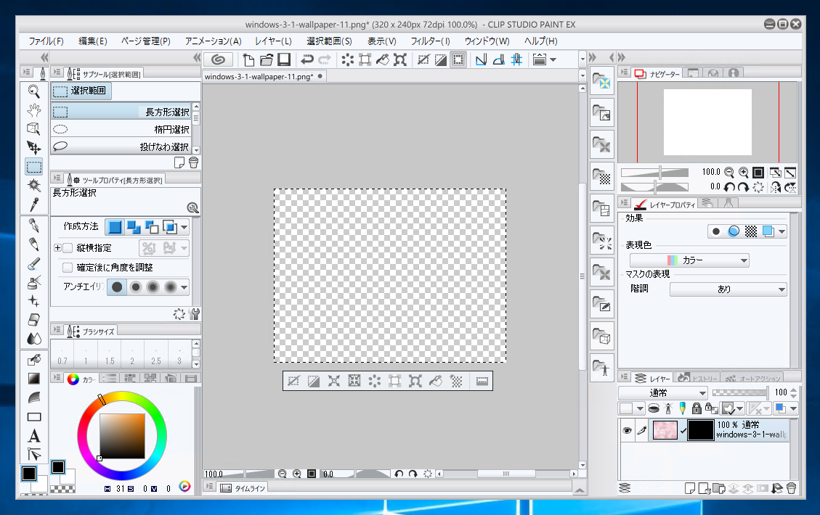Click rotate left icon in Navigator
Viewport: 820px width, 515px height.
pos(730,187)
